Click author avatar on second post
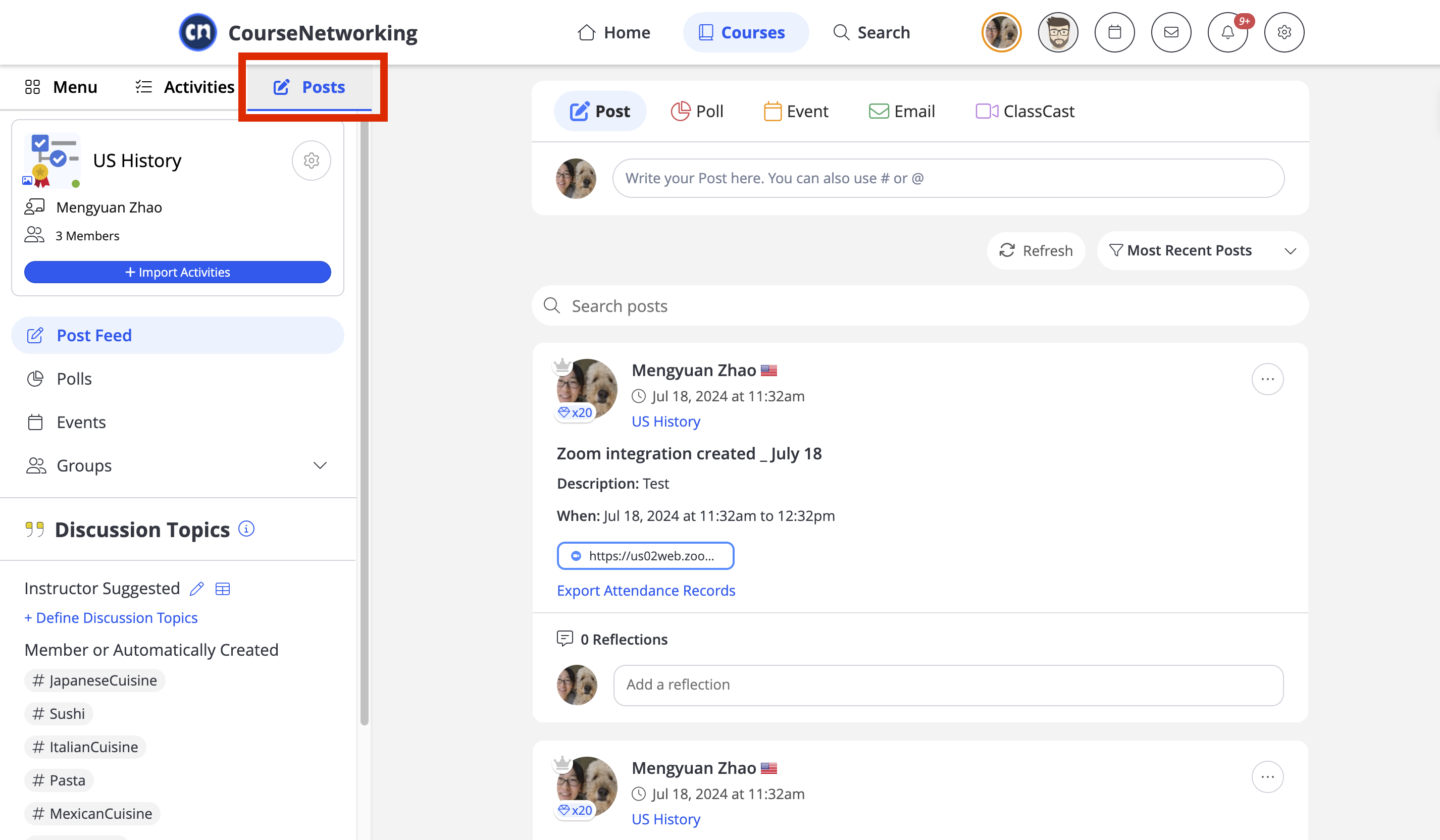Image resolution: width=1440 pixels, height=840 pixels. click(587, 787)
